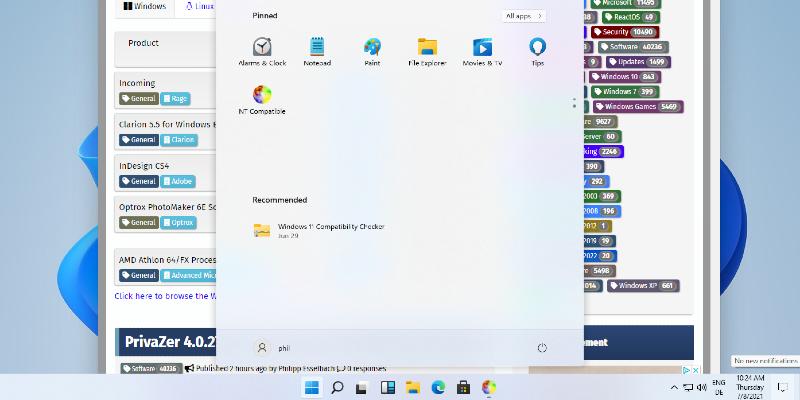Open the NT Compatible pinned app
The height and width of the screenshot is (400, 800).
click(262, 96)
